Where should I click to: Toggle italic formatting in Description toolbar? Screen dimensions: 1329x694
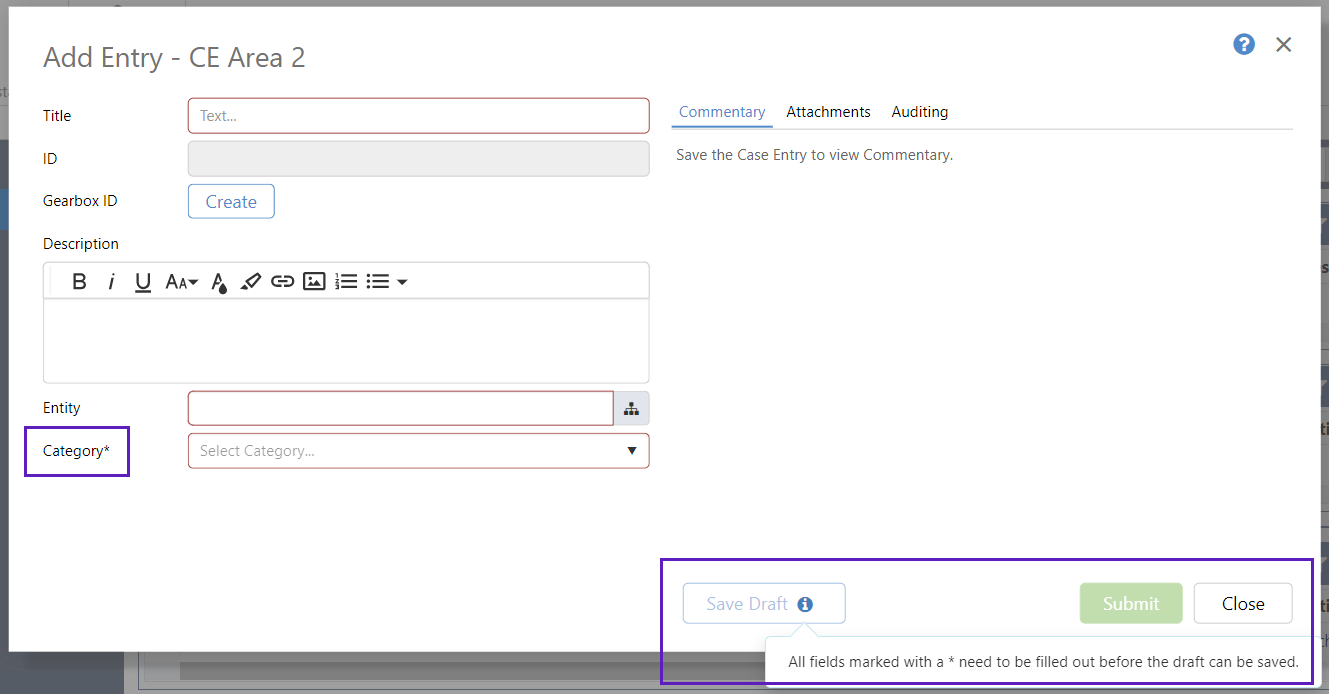pyautogui.click(x=112, y=282)
